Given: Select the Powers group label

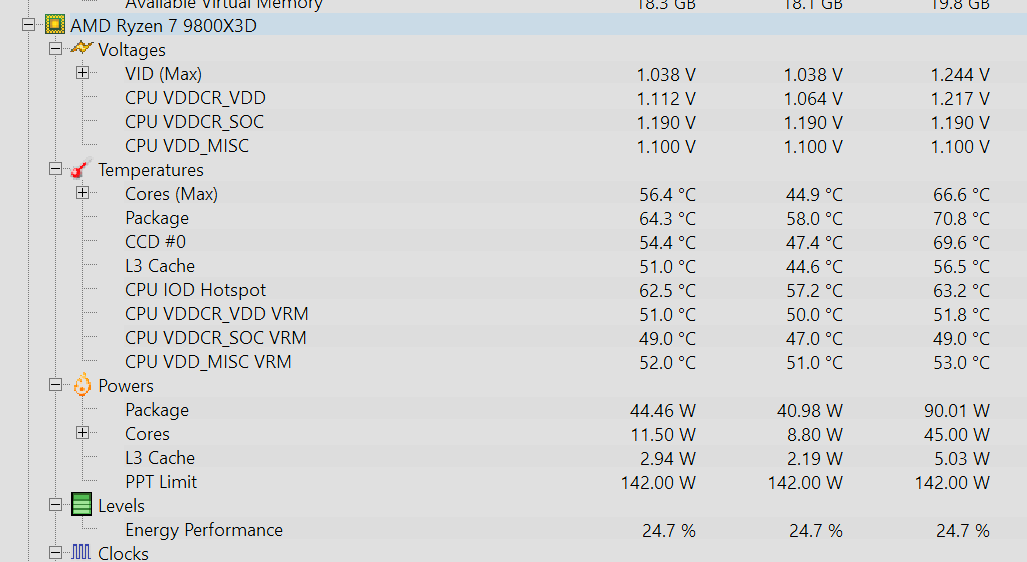Looking at the screenshot, I should pos(126,386).
